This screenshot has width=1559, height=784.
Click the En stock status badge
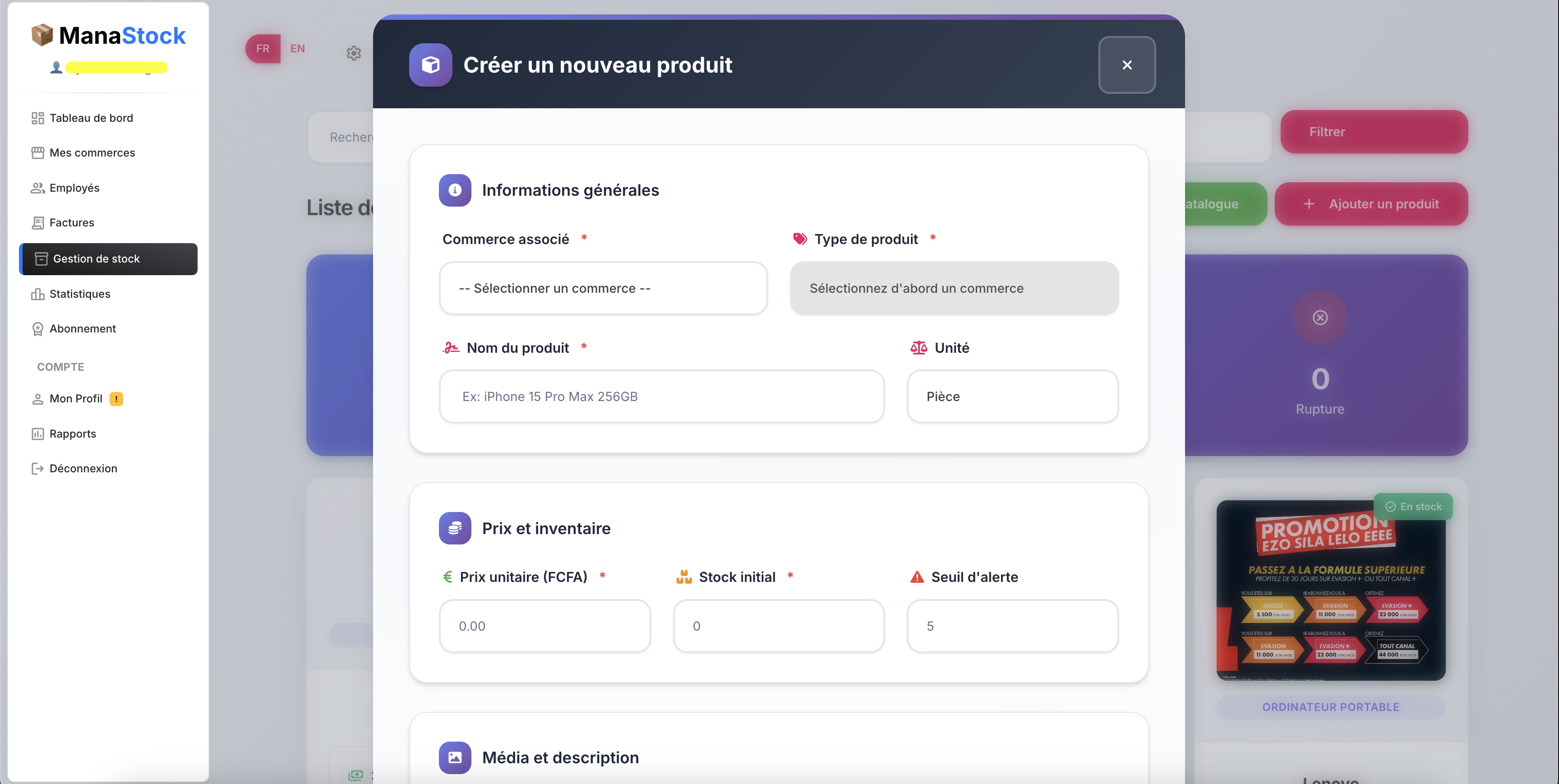[x=1412, y=507]
